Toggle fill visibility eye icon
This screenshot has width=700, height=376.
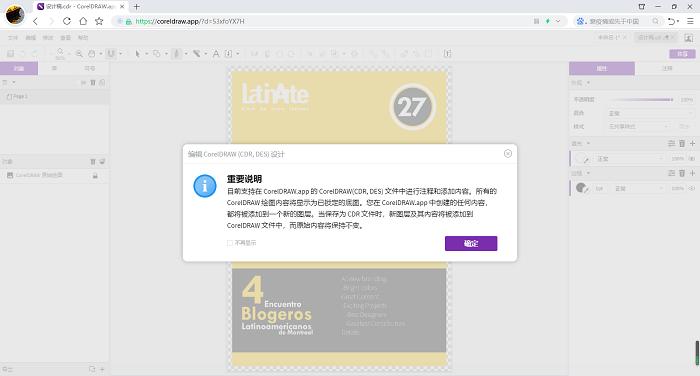coord(692,159)
